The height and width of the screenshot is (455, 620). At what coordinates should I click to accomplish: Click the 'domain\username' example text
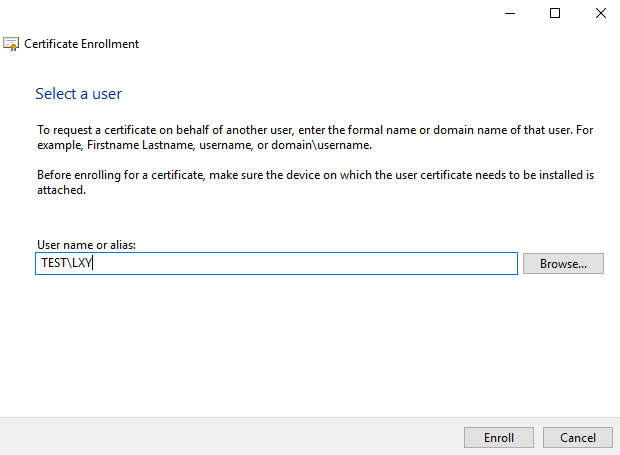[321, 145]
